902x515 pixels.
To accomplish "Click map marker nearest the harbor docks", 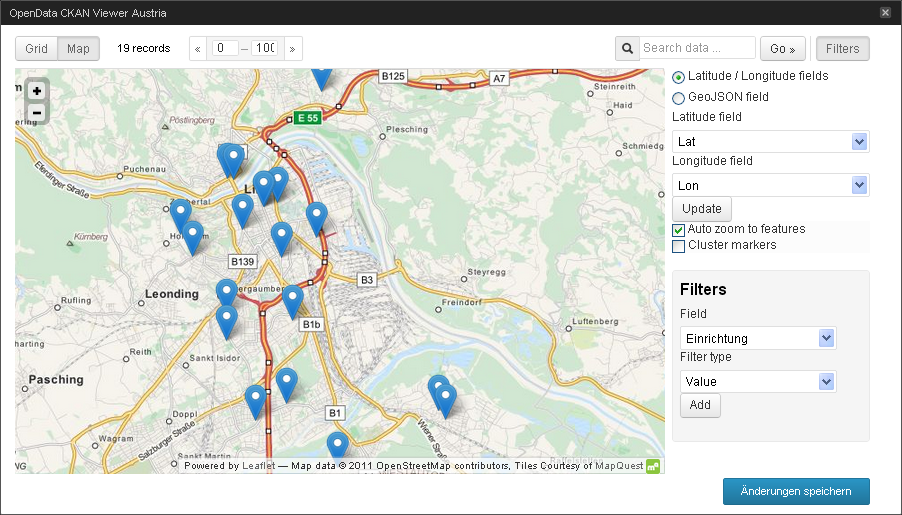I will [x=316, y=219].
